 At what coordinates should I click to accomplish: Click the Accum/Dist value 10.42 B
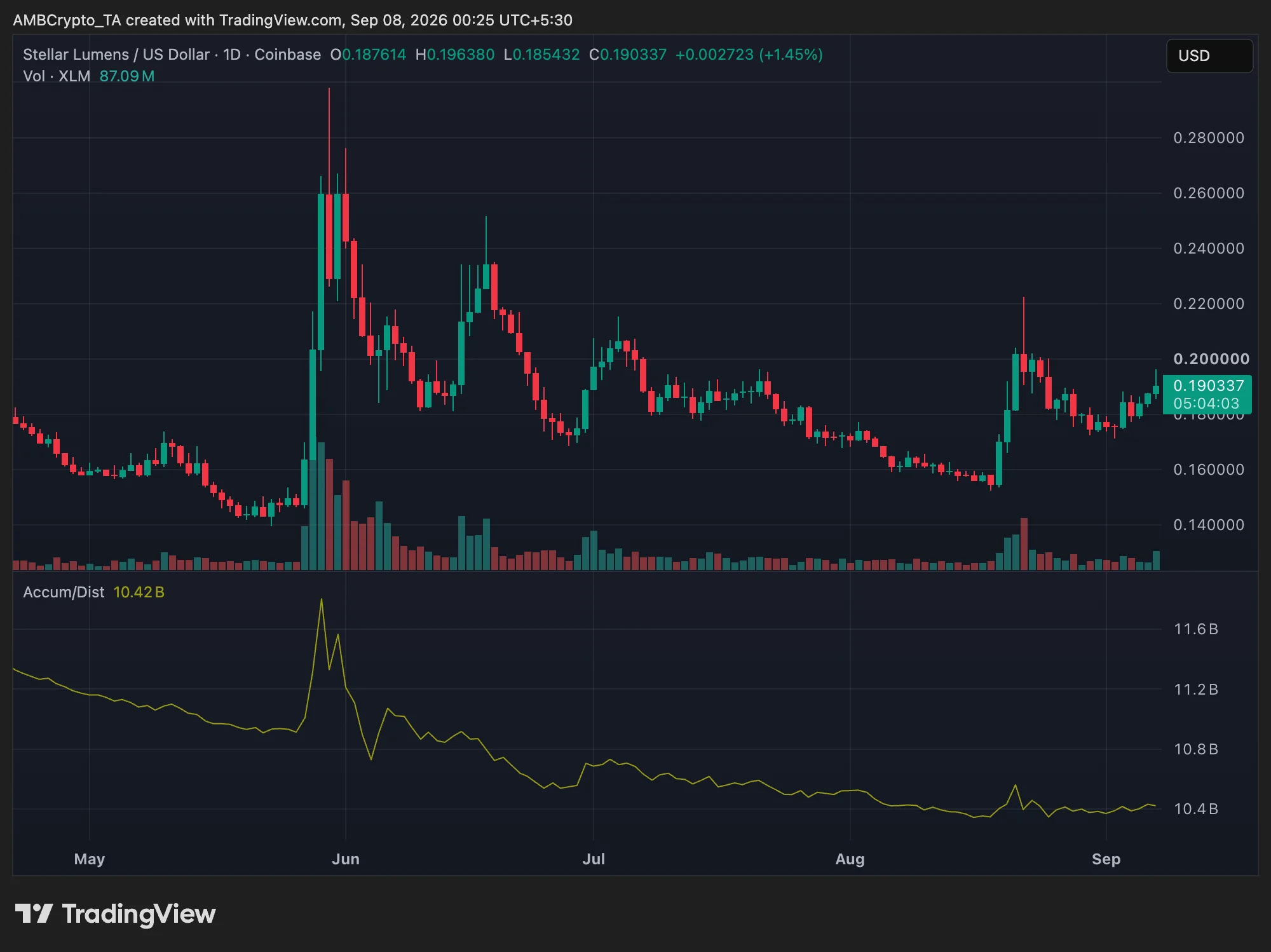pos(139,592)
